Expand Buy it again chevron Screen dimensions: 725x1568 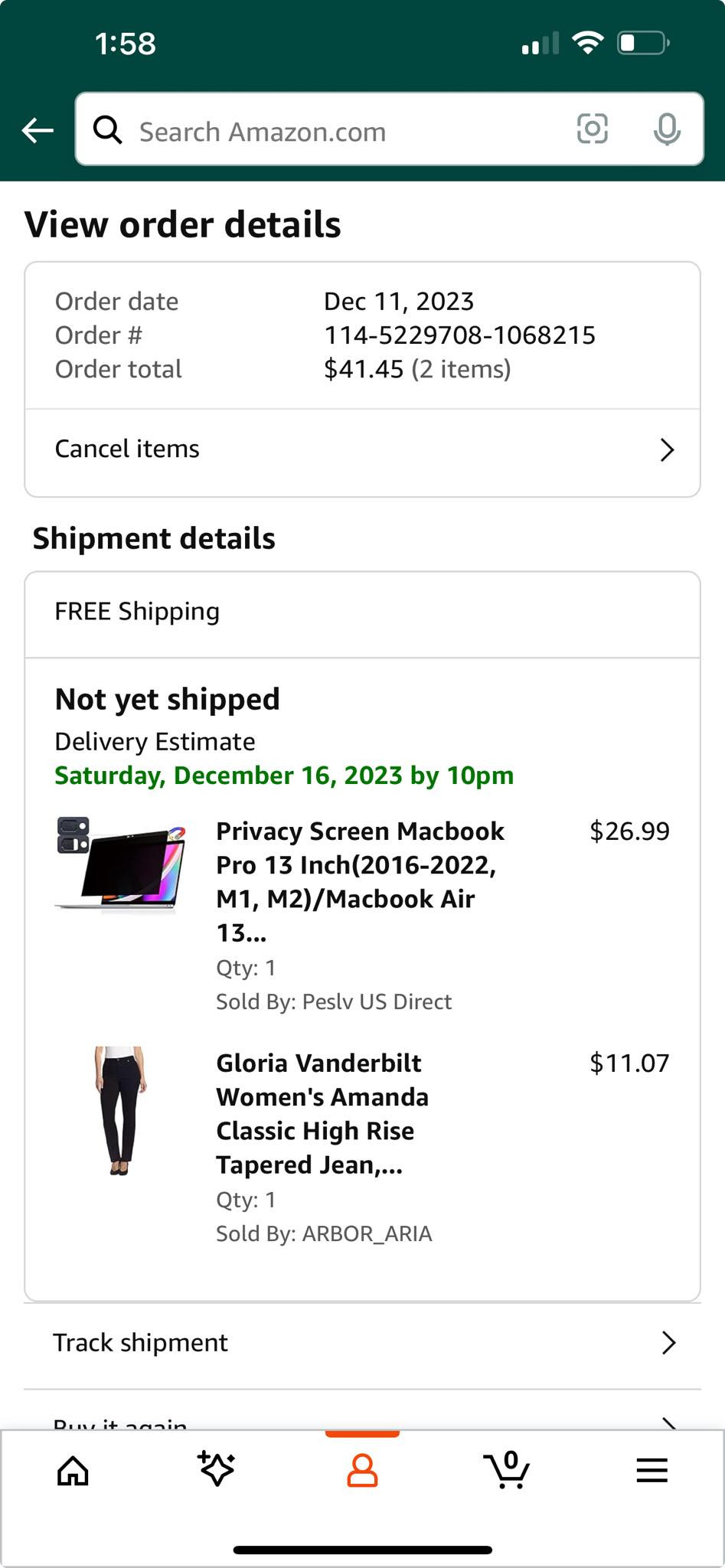tap(668, 1423)
